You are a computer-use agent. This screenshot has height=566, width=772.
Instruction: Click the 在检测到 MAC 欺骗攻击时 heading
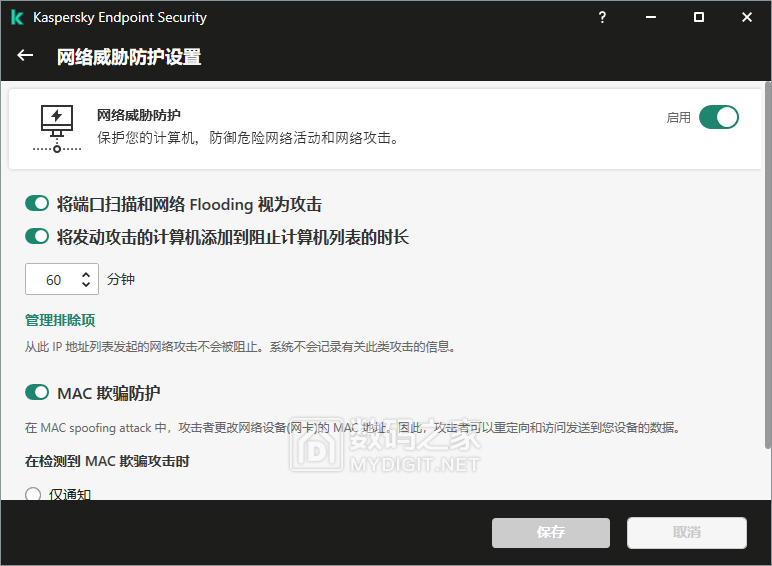107,461
